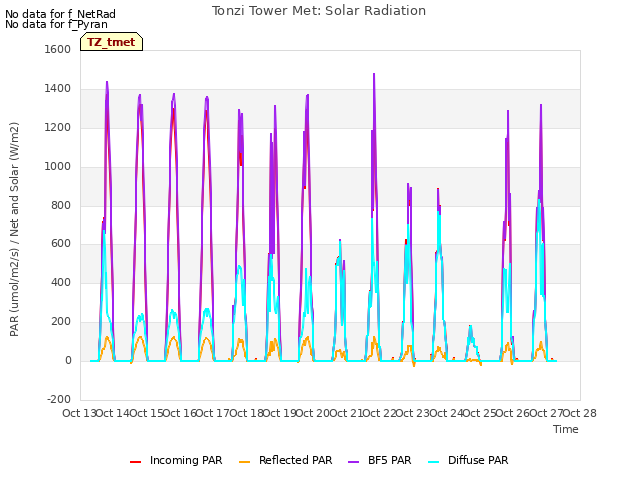The image size is (640, 480).
Task: Click the purple BF5 PAR legend swatch
Action: [353, 462]
